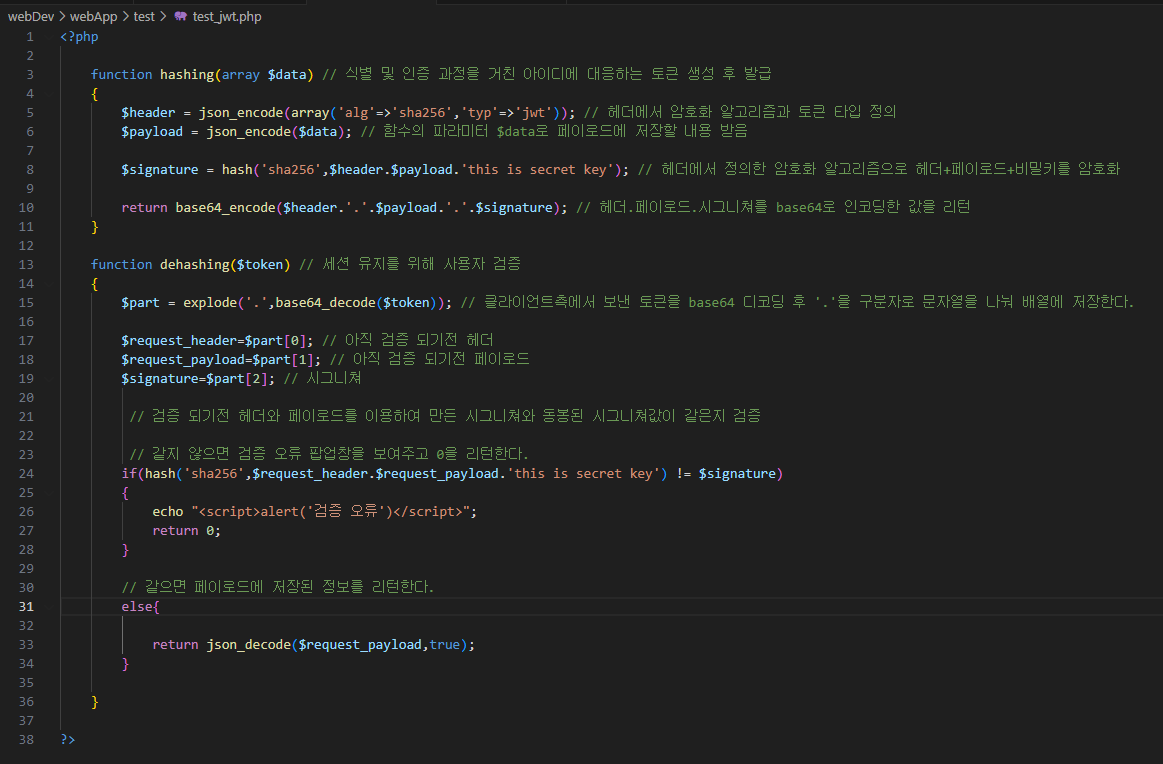This screenshot has height=764, width=1163.
Task: Click the $data parameter on line 3
Action: pos(287,74)
